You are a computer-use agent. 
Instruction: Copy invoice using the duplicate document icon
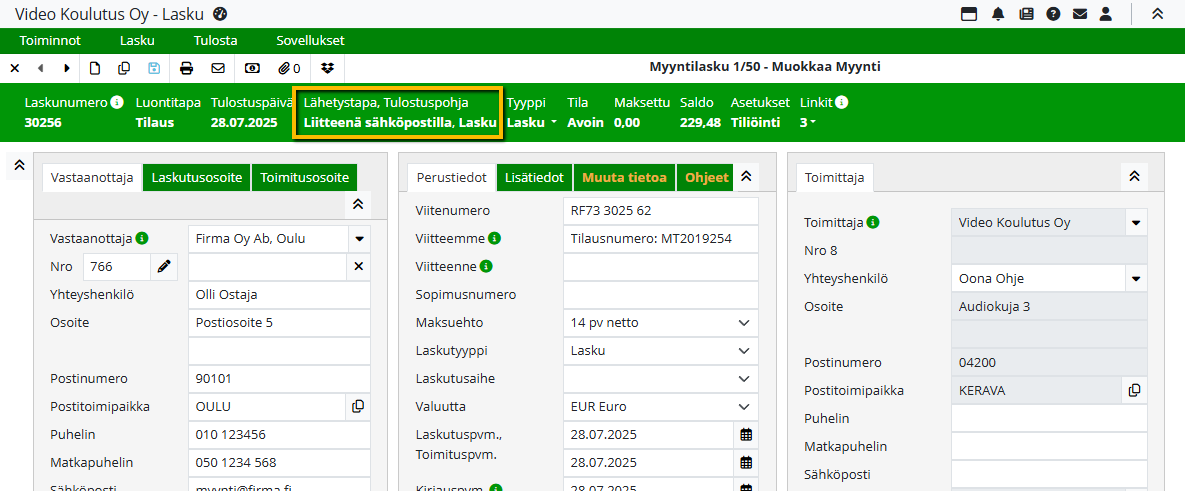[124, 68]
